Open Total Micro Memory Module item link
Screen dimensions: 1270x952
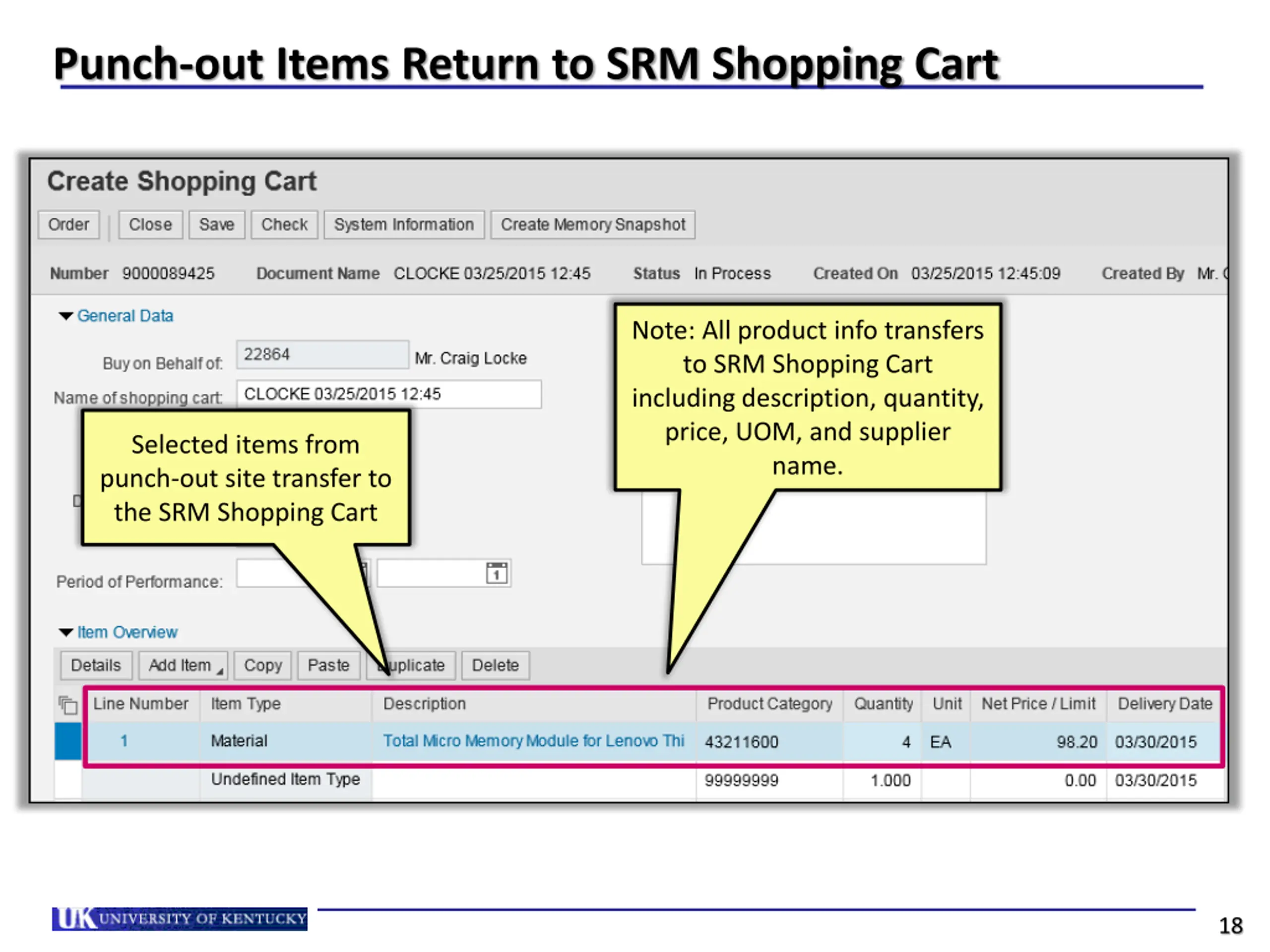[x=533, y=741]
